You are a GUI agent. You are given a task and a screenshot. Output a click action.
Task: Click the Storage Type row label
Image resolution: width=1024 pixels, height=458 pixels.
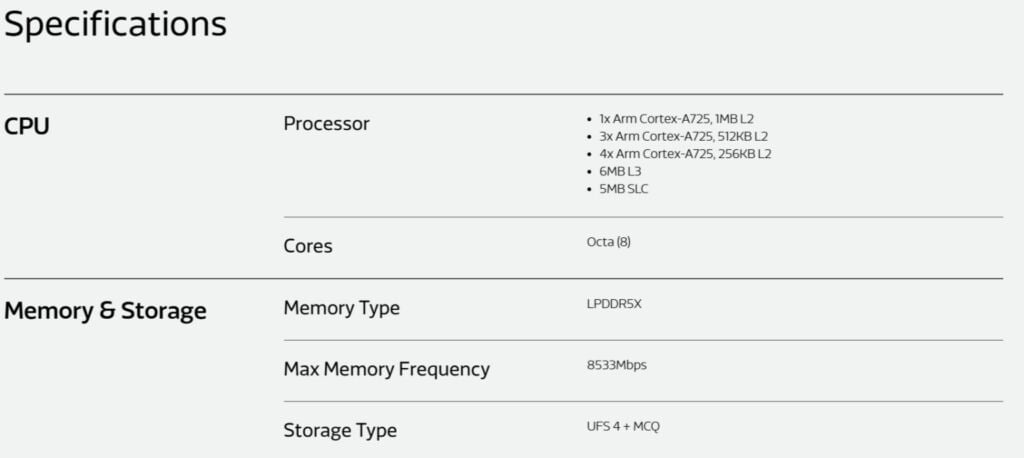coord(340,431)
